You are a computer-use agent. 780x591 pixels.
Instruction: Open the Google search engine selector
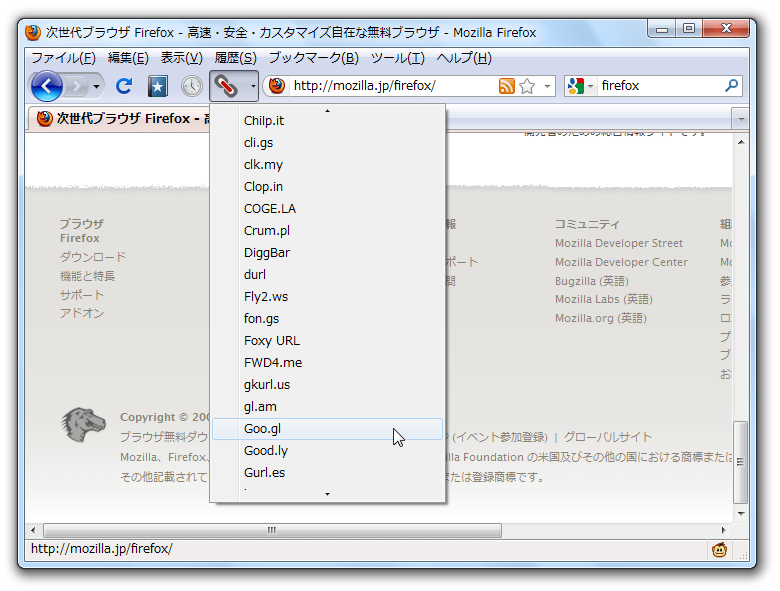[x=580, y=86]
